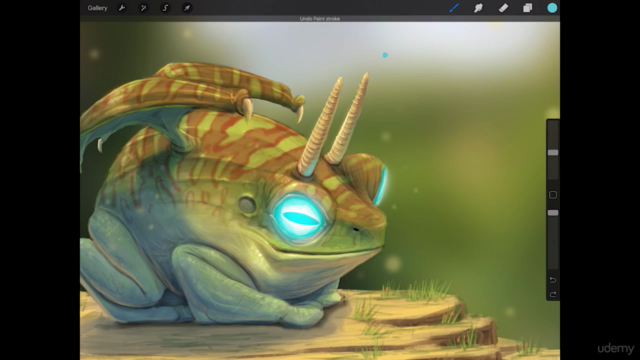The height and width of the screenshot is (360, 640).
Task: Open the cyan active color picker
Action: pyautogui.click(x=552, y=8)
